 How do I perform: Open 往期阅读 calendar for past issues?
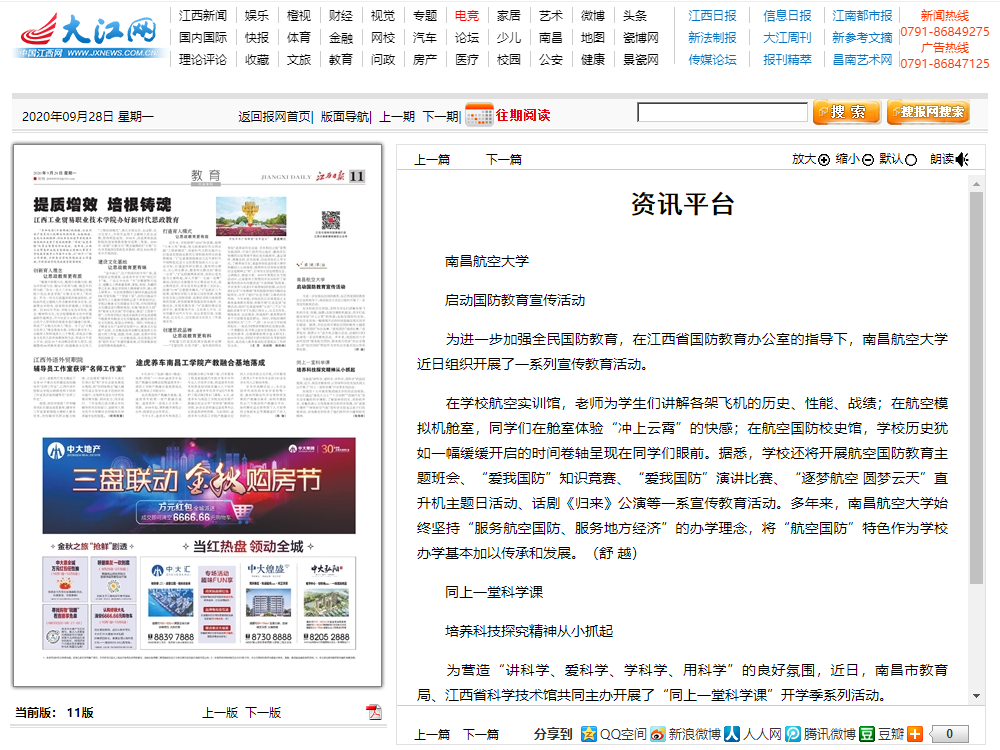tap(508, 115)
